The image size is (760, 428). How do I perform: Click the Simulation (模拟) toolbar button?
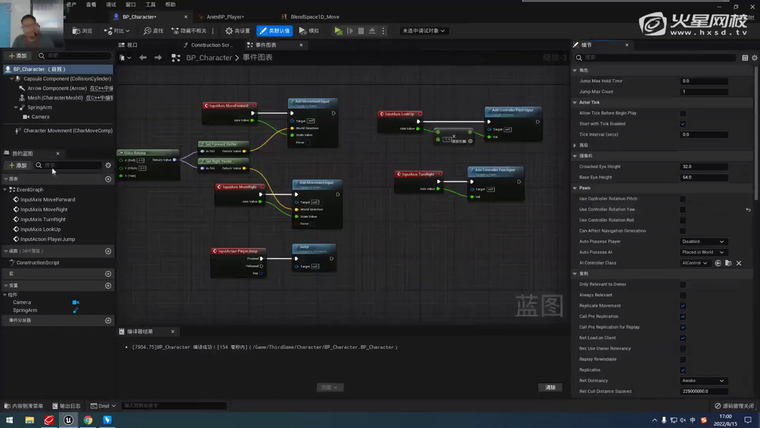click(309, 31)
